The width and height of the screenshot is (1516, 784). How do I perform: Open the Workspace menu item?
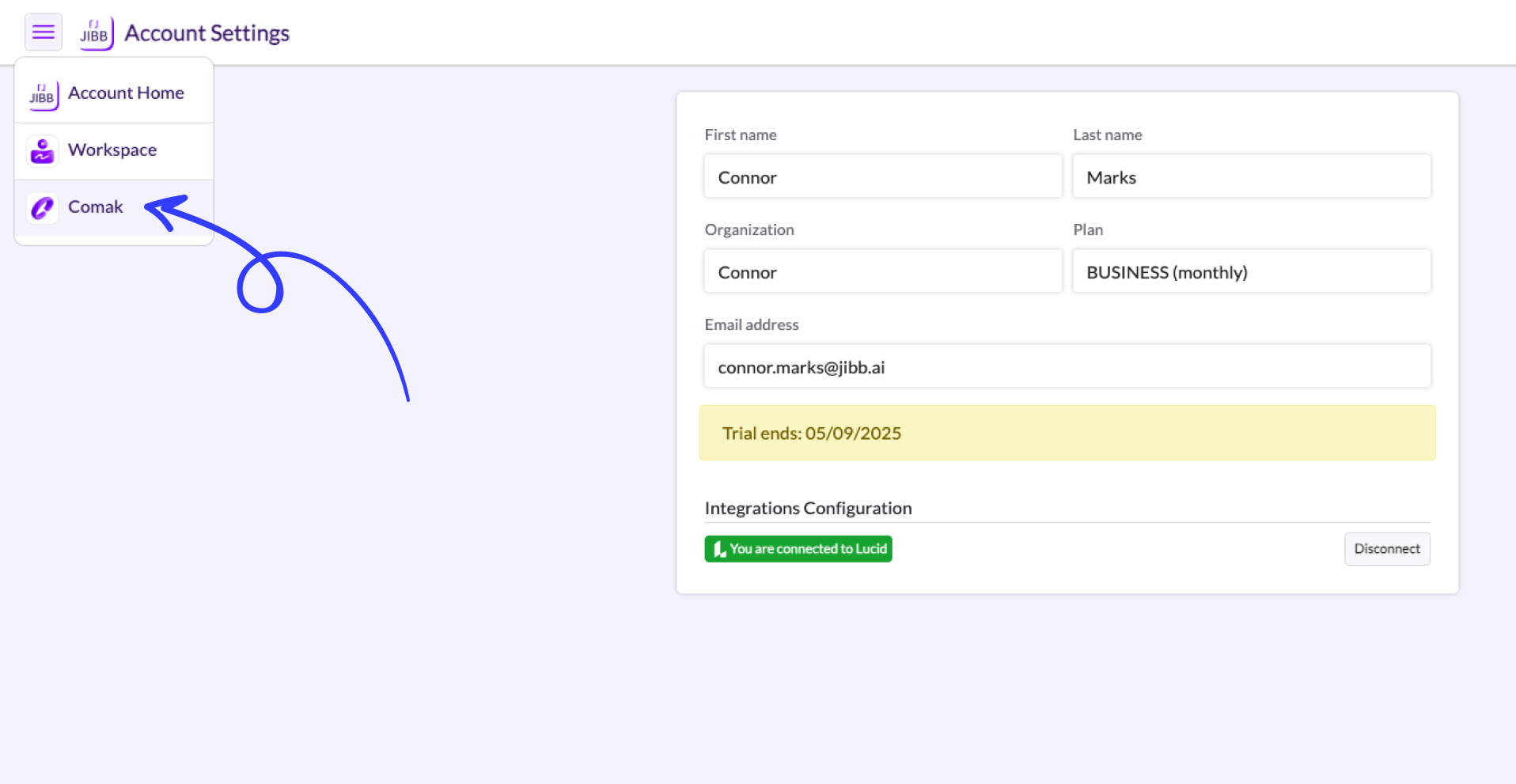(x=112, y=150)
